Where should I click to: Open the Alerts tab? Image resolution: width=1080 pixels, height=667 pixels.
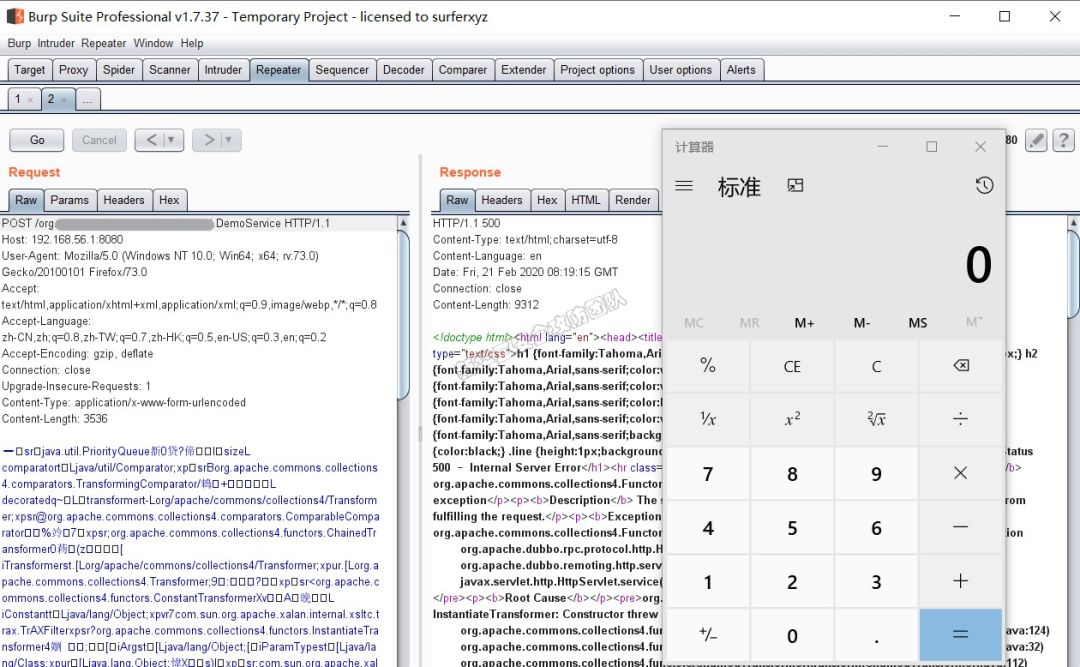pyautogui.click(x=741, y=70)
